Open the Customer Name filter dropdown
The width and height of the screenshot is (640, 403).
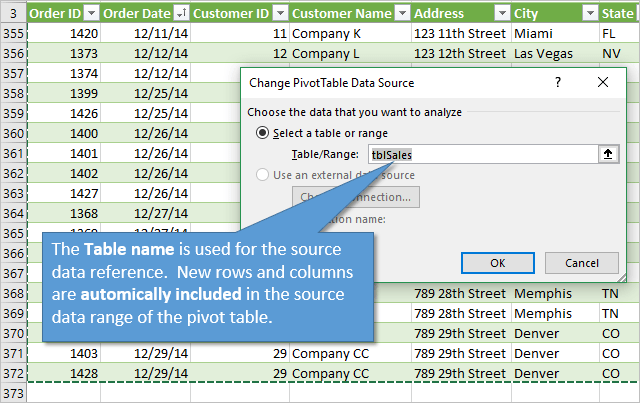(x=401, y=13)
